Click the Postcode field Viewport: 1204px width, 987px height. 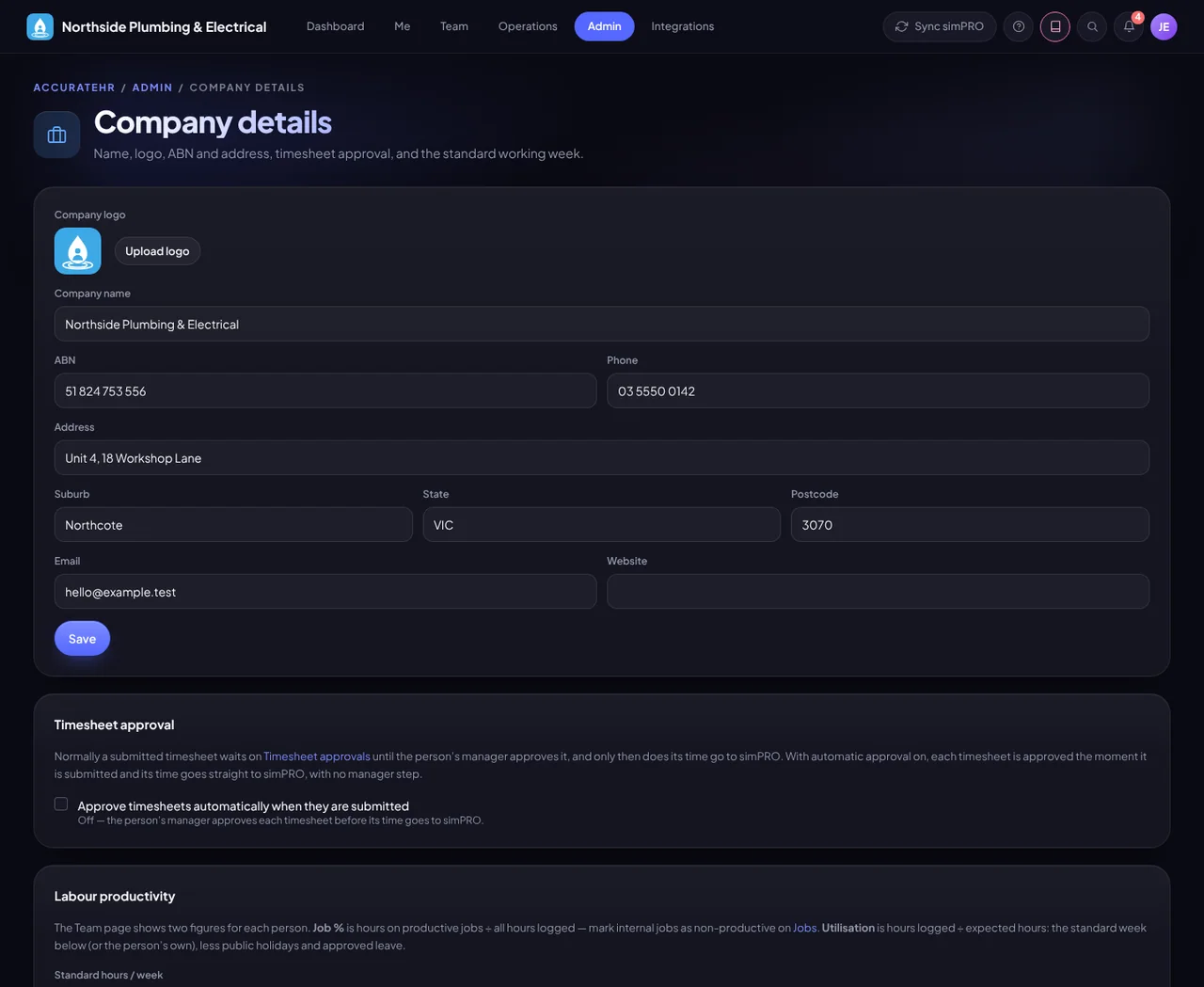[970, 524]
